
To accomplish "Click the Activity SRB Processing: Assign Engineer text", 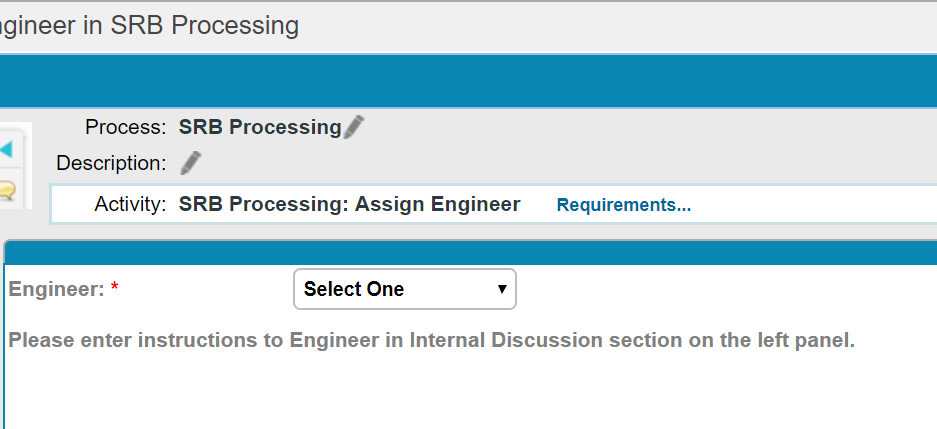I will click(x=350, y=204).
